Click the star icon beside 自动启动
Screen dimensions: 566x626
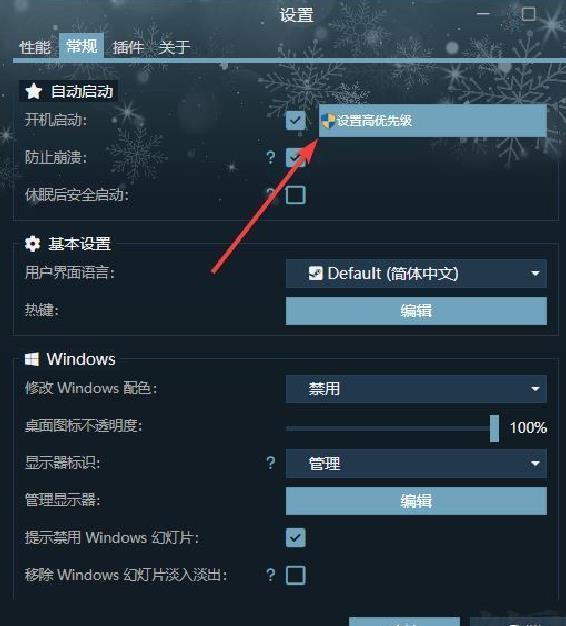pos(34,91)
